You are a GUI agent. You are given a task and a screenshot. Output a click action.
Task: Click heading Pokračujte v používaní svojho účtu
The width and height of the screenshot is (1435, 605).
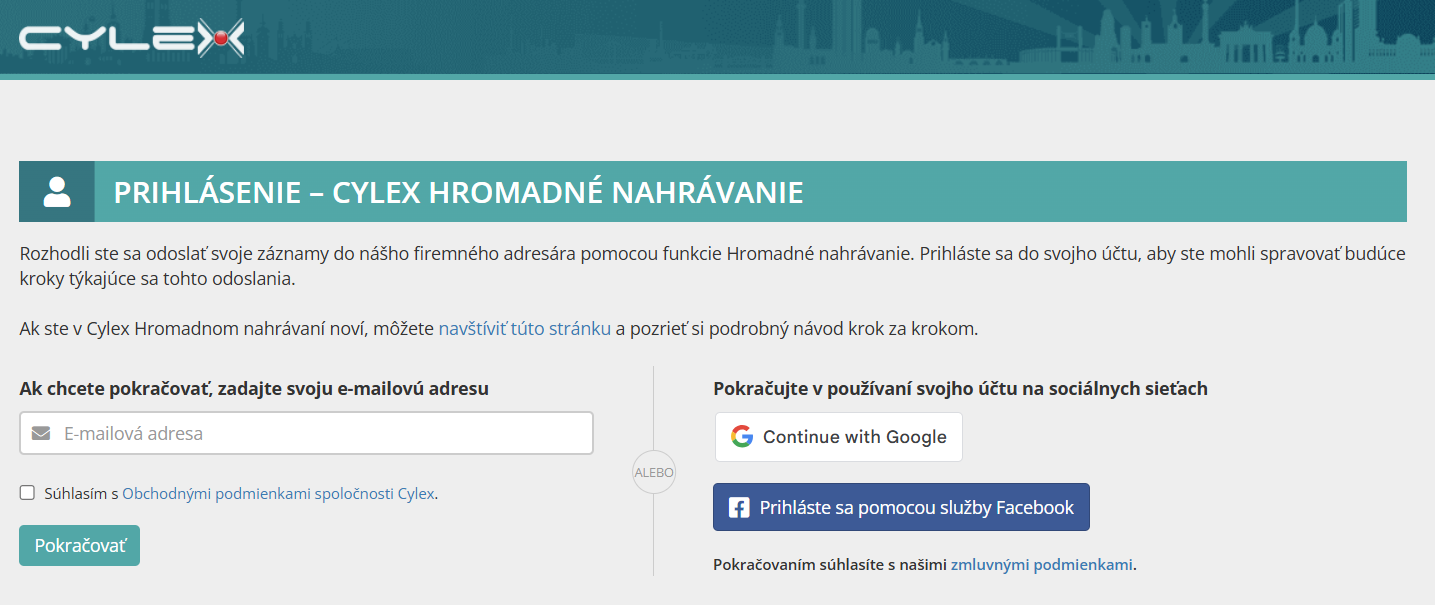pyautogui.click(x=960, y=389)
